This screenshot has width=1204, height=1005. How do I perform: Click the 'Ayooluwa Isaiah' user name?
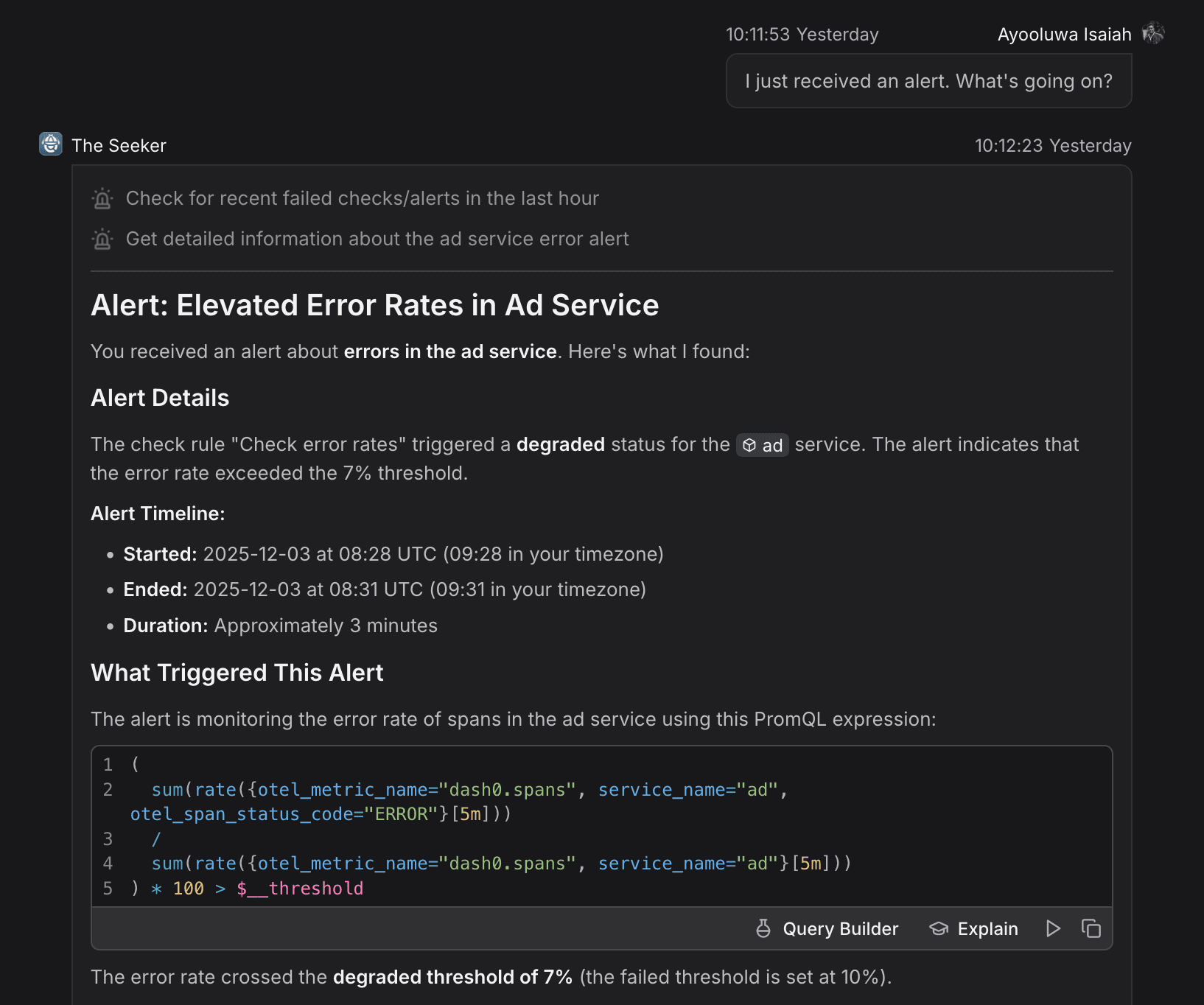click(1064, 35)
